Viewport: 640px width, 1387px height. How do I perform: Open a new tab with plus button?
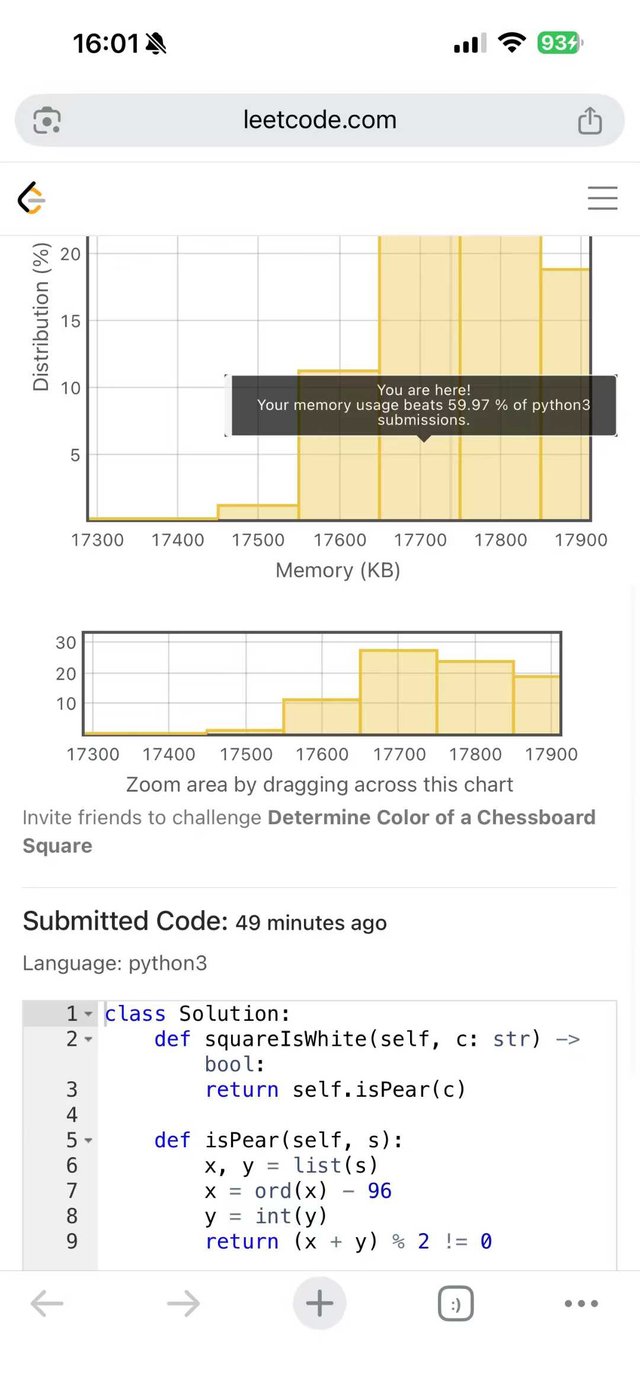[x=319, y=1303]
